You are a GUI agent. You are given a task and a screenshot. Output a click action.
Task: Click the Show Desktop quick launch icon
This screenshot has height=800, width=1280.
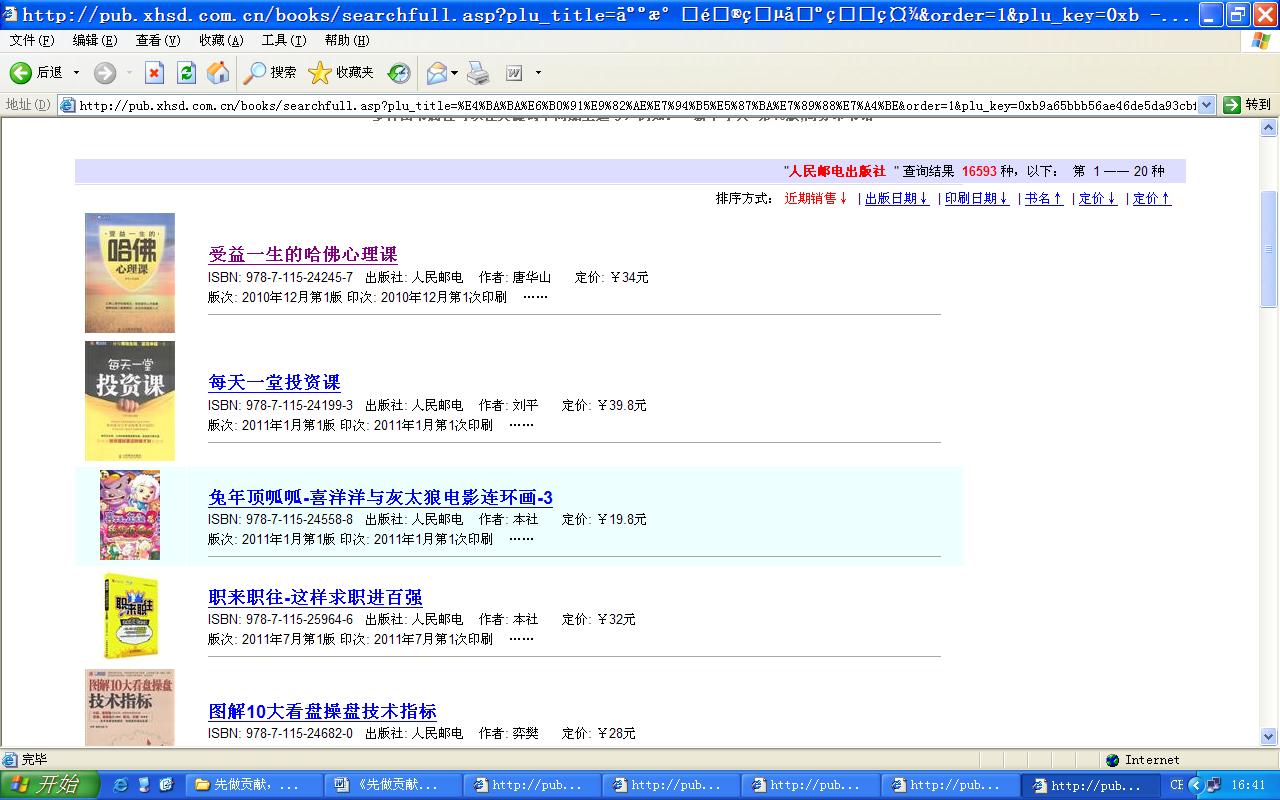(143, 785)
